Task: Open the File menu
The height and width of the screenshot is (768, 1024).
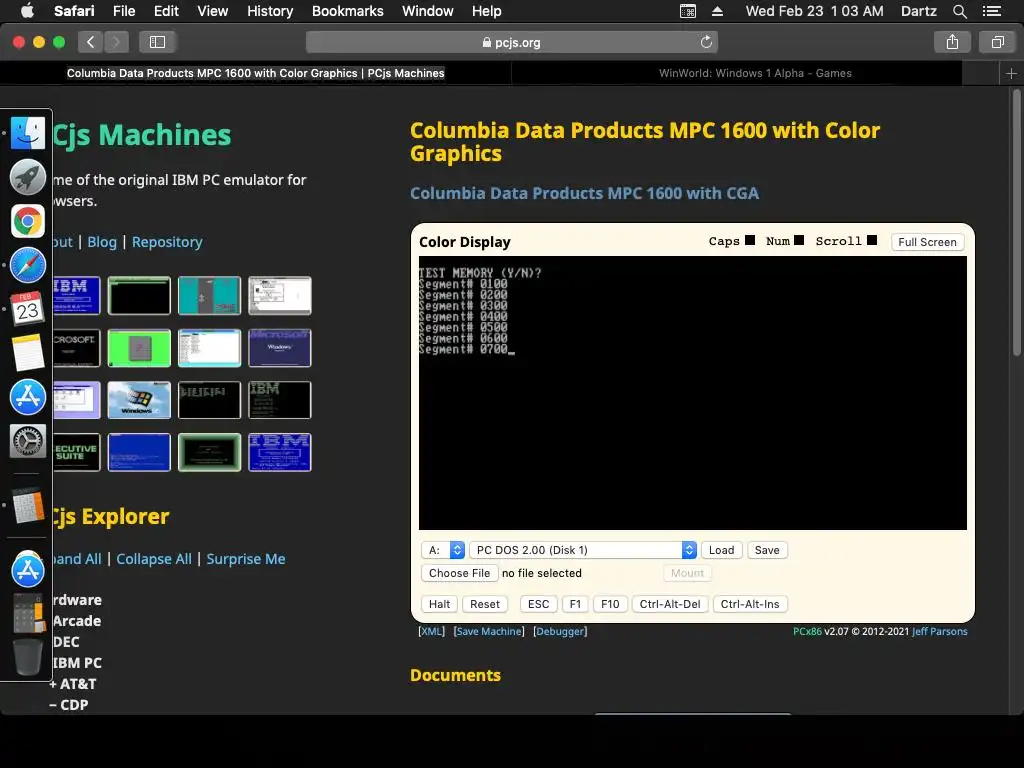Action: pos(123,11)
